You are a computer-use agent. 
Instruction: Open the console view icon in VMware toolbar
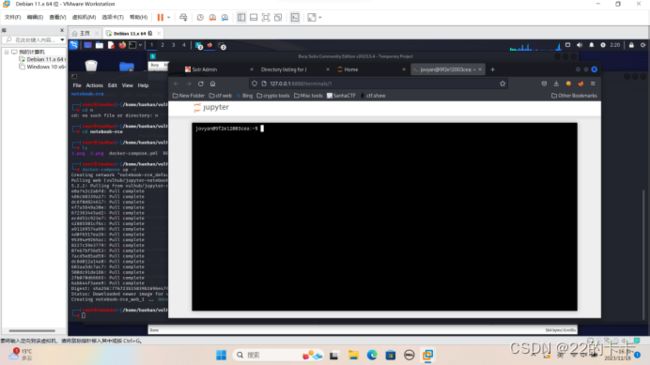pyautogui.click(x=295, y=17)
